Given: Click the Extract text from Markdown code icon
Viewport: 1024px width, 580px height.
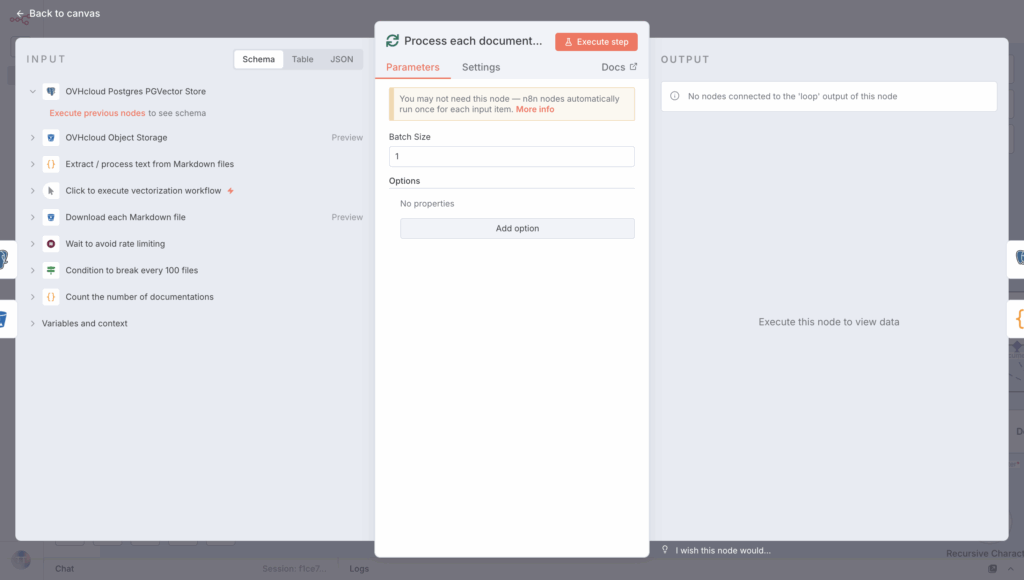Looking at the screenshot, I should click(51, 164).
